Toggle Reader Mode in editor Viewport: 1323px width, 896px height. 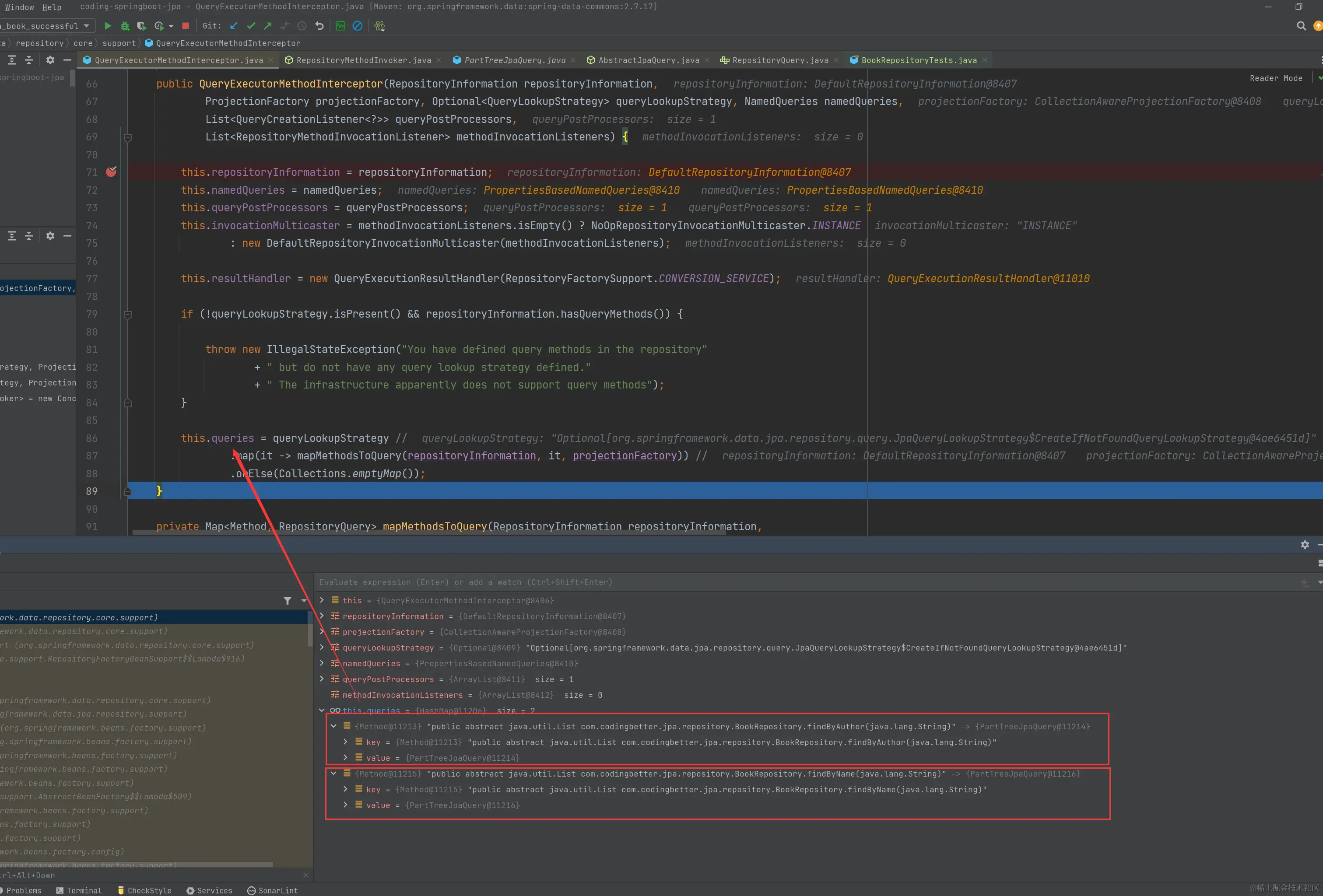coord(1275,78)
